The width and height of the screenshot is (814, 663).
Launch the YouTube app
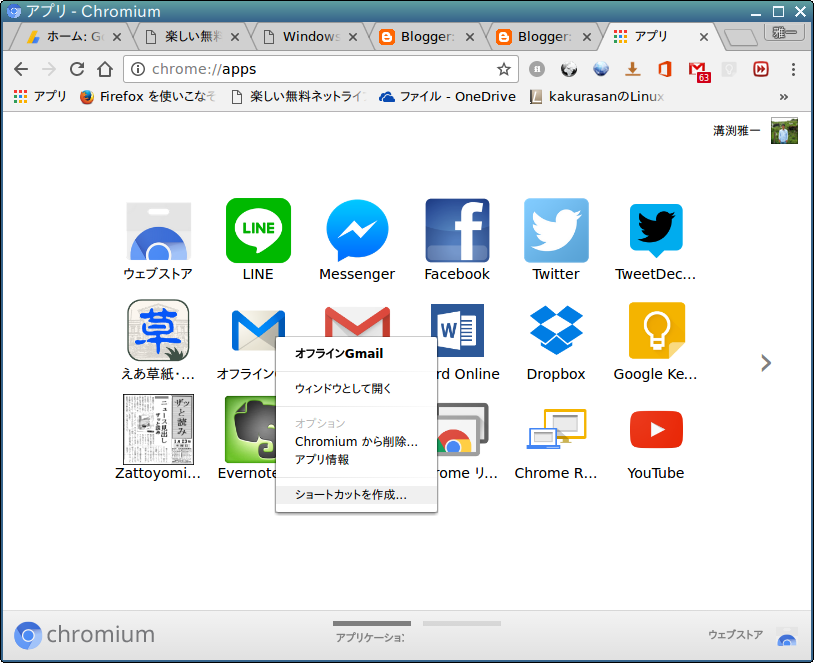pyautogui.click(x=656, y=429)
